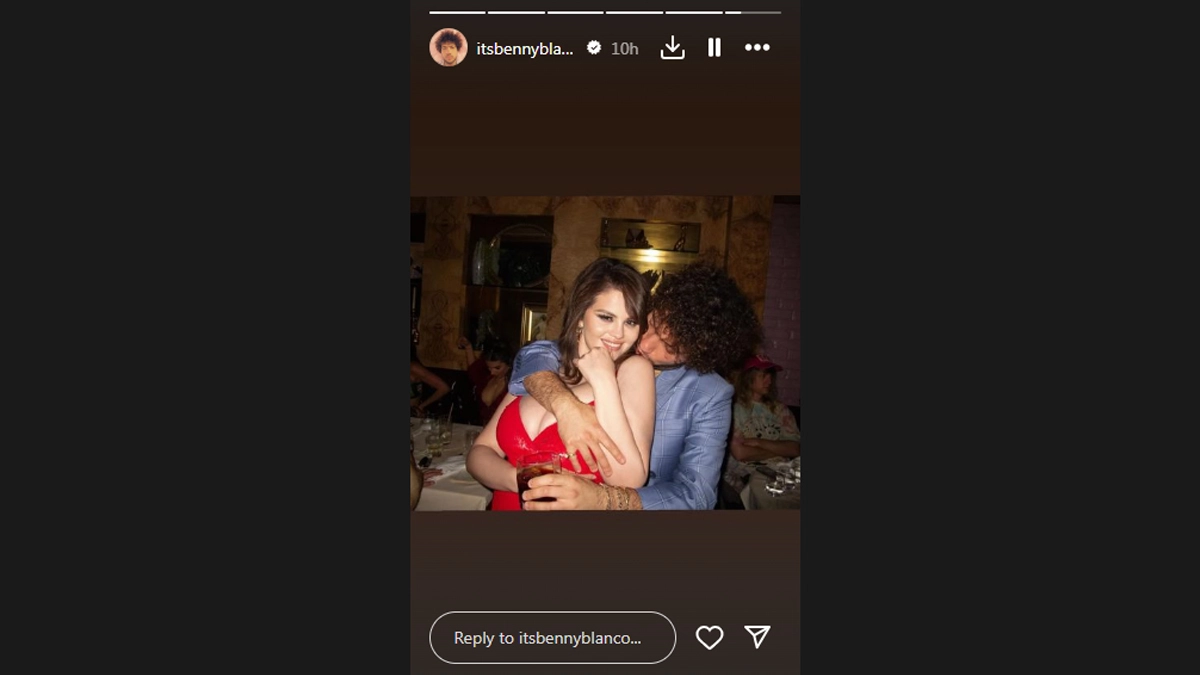Image resolution: width=1200 pixels, height=675 pixels.
Task: Click the 10h timestamp label
Action: pyautogui.click(x=625, y=48)
